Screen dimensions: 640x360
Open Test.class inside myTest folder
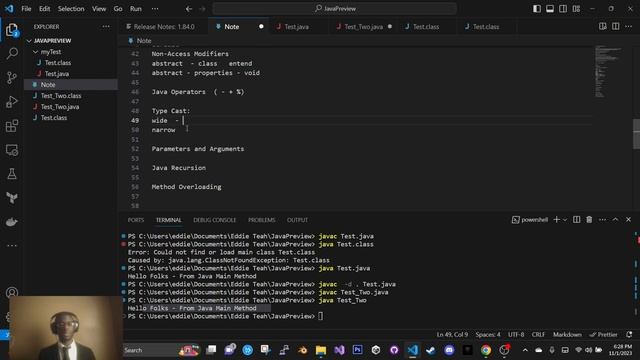tap(58, 63)
